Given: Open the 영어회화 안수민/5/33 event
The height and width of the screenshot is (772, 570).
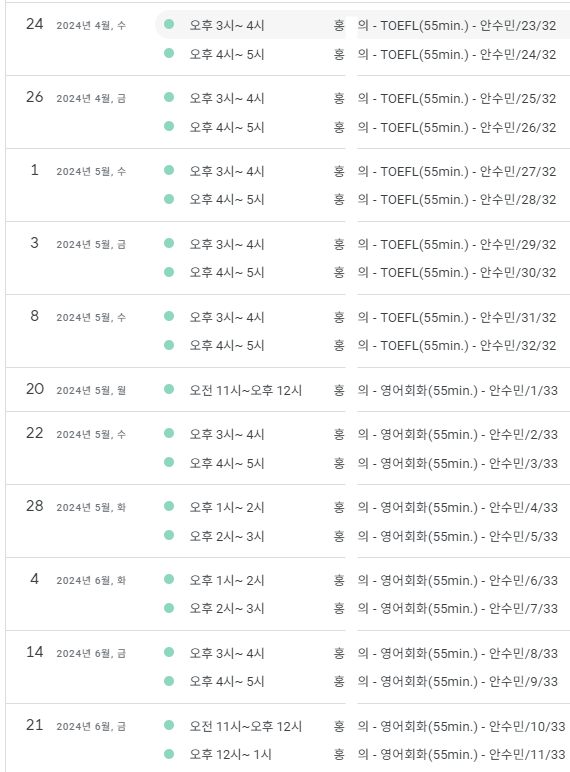Looking at the screenshot, I should tap(362, 536).
